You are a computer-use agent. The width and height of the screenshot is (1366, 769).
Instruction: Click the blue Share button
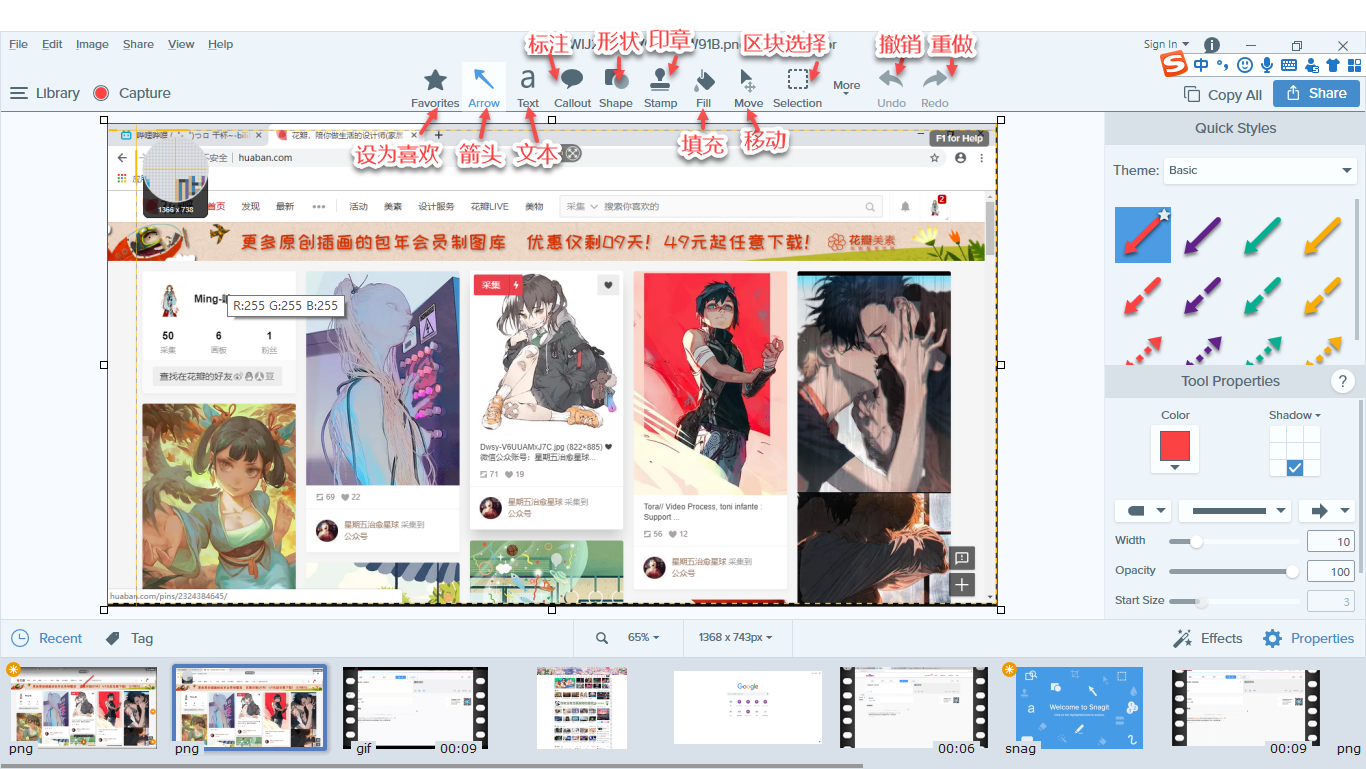point(1316,93)
